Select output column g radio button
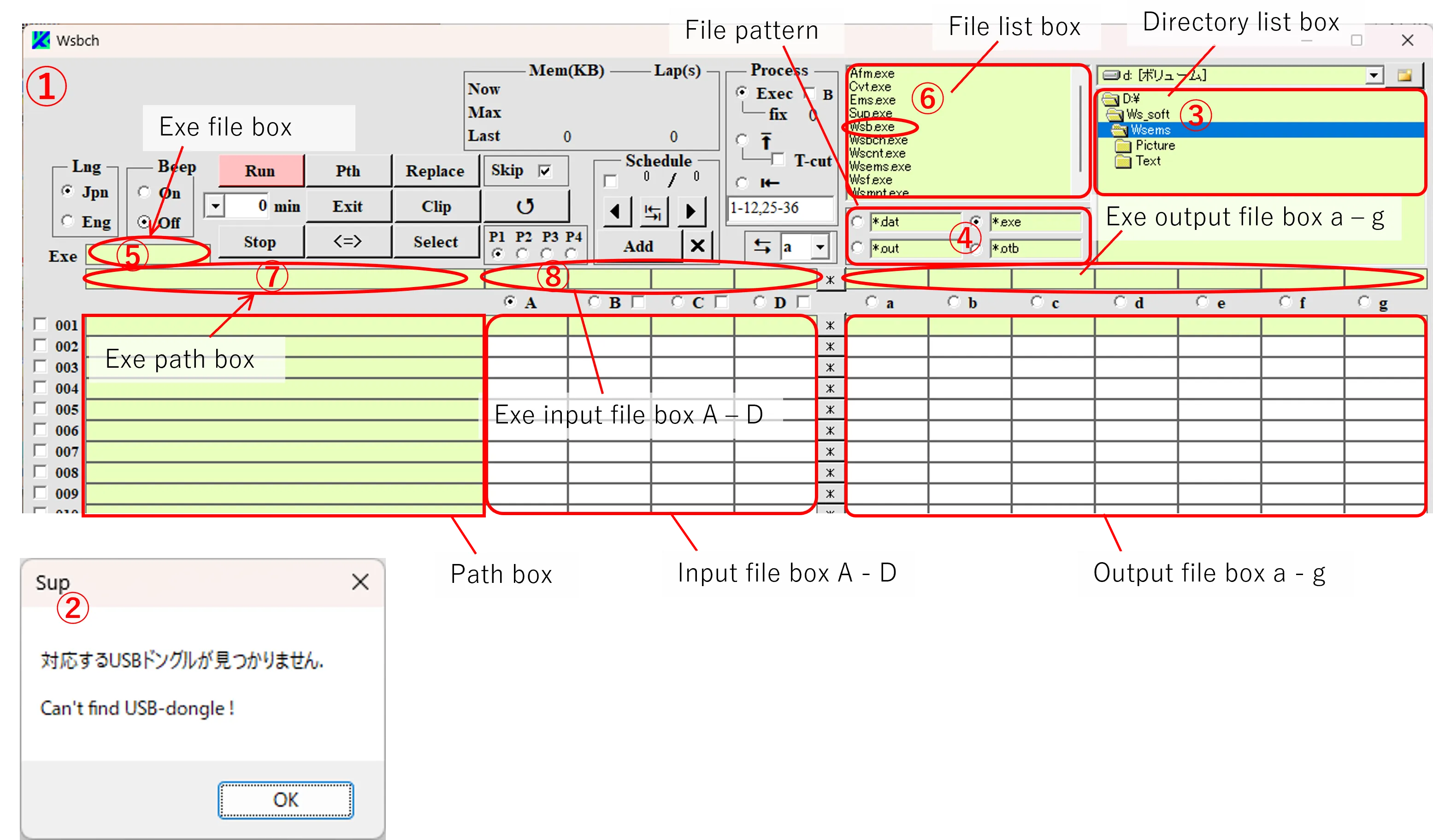This screenshot has width=1433, height=840. [x=1364, y=302]
